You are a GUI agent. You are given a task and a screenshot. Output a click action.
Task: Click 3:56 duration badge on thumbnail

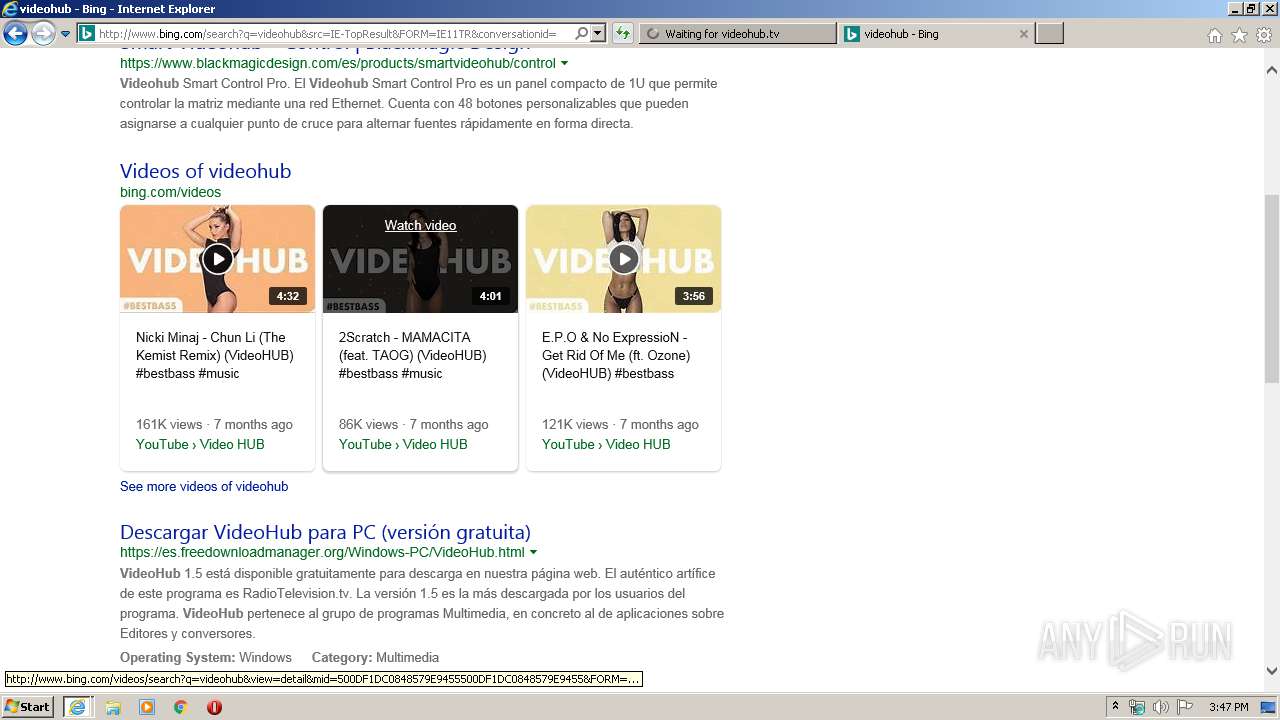point(694,296)
